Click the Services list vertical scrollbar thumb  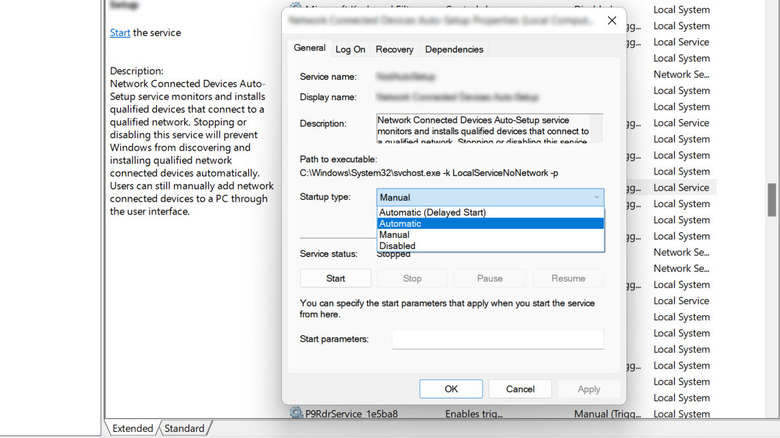pos(772,200)
